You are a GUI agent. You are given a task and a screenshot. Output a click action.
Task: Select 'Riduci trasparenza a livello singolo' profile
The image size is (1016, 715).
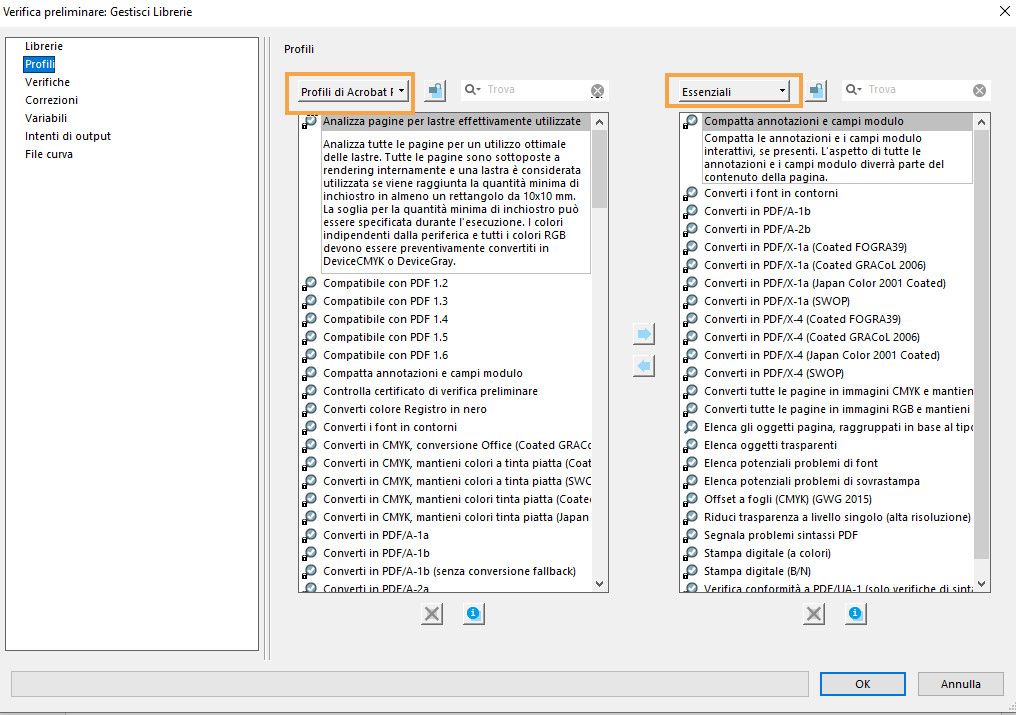click(x=837, y=517)
